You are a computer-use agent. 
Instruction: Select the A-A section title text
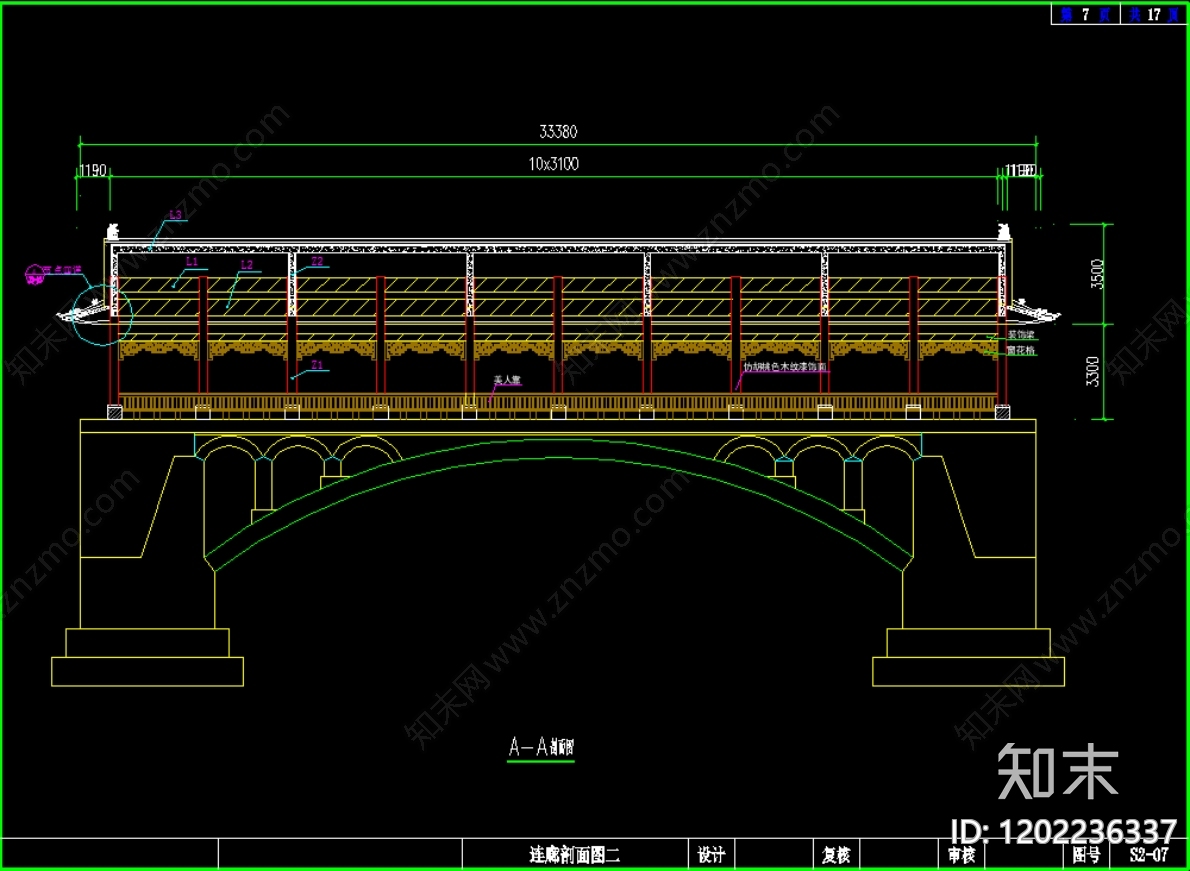[x=541, y=747]
